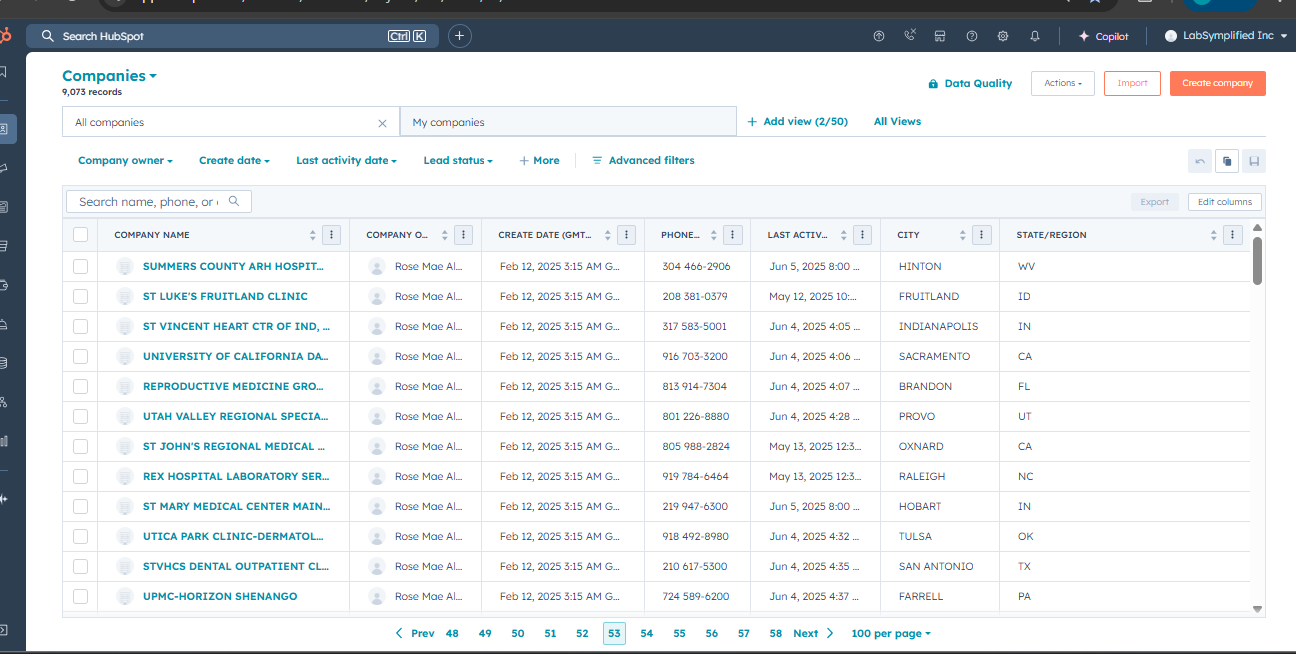The width and height of the screenshot is (1296, 654).
Task: Check the Utah Valley Regional row checkbox
Action: point(80,416)
